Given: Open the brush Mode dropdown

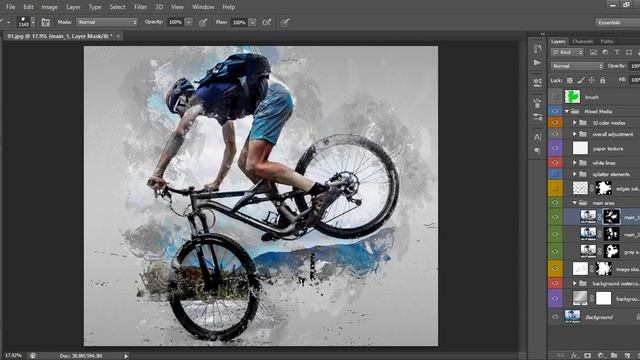Looking at the screenshot, I should coord(107,22).
